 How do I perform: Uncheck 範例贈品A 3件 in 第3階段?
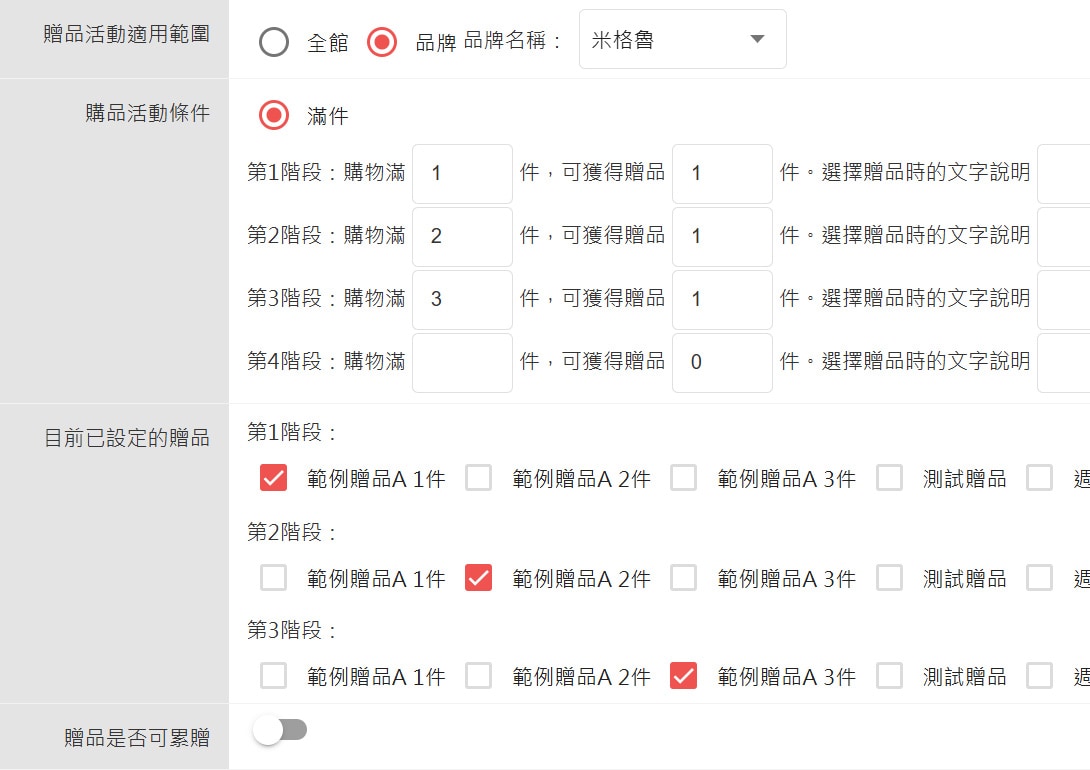coord(684,675)
